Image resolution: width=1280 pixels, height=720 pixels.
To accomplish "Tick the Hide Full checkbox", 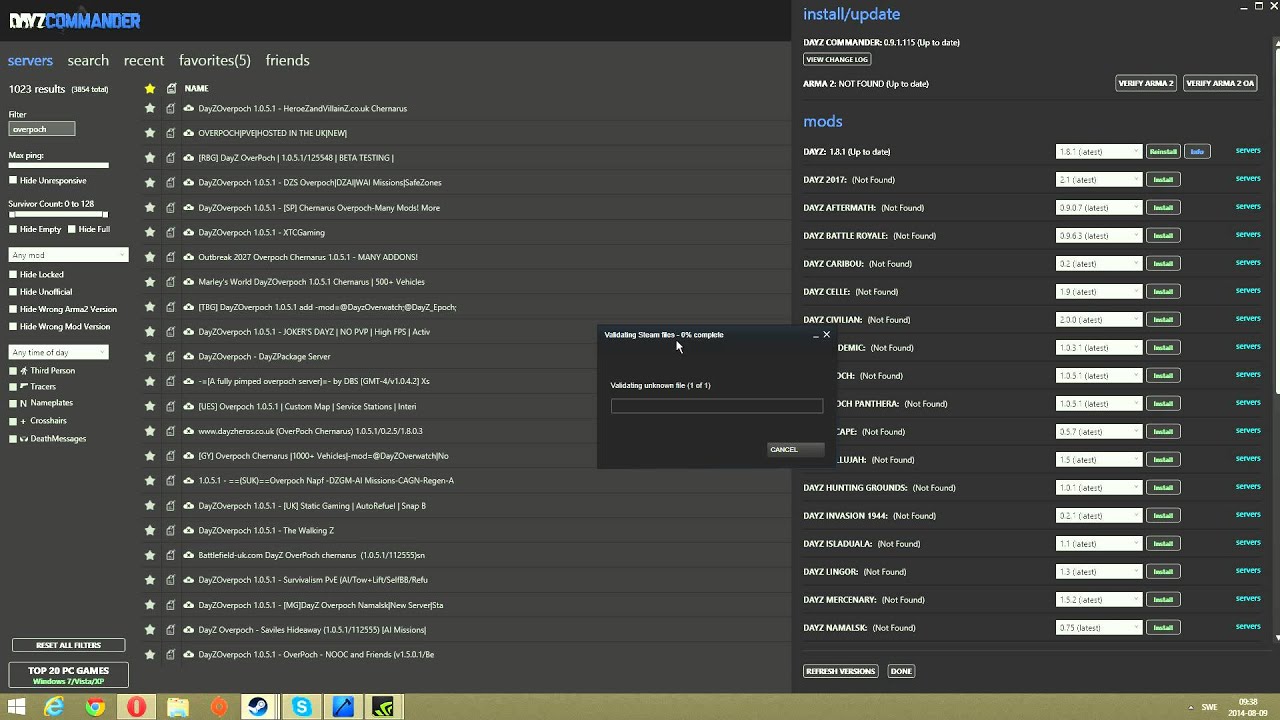I will (71, 229).
